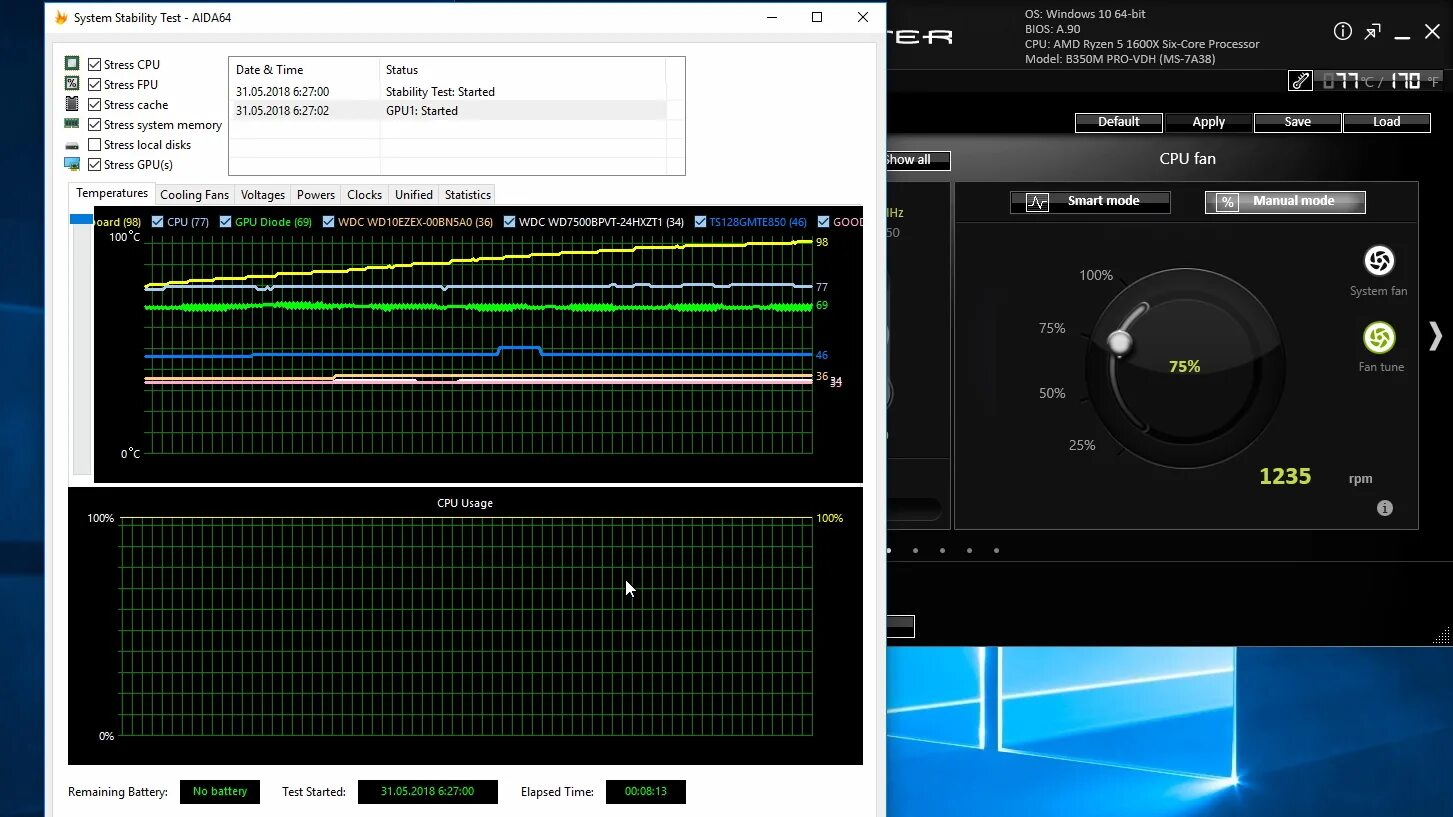Uncheck Stress CPU
This screenshot has width=1453, height=817.
[95, 64]
